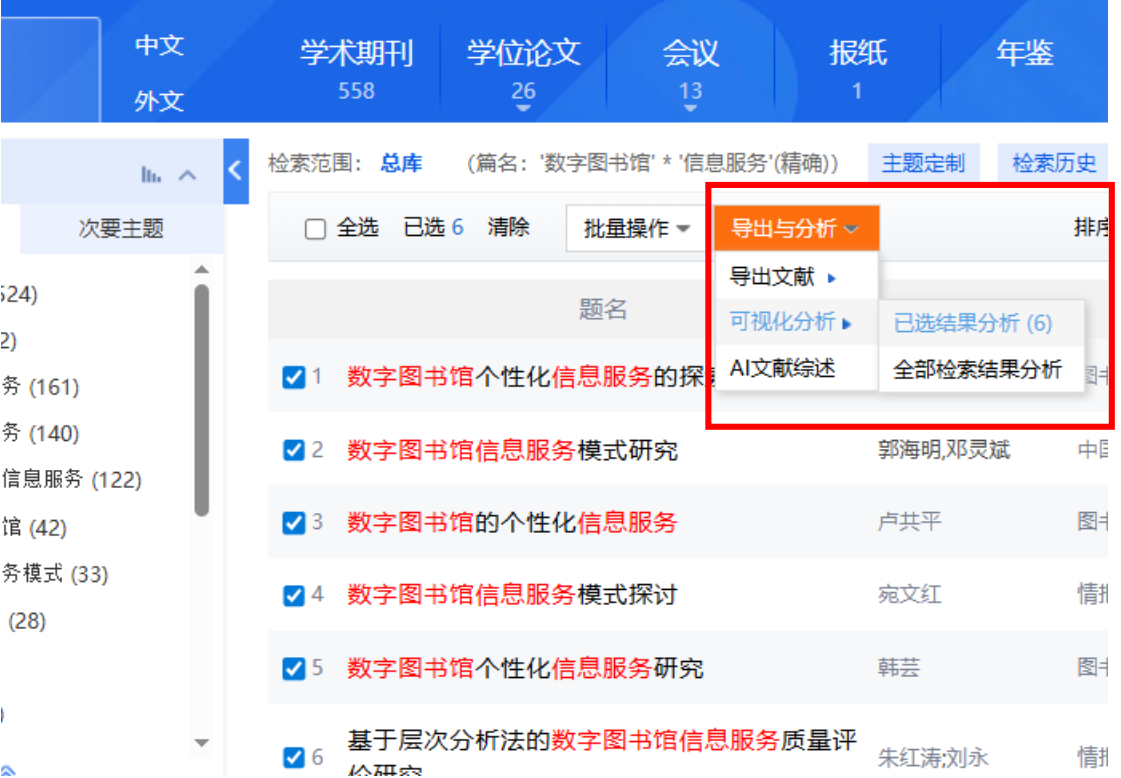The image size is (1121, 778).
Task: Open the 导出文献 submenu
Action: pyautogui.click(x=782, y=277)
